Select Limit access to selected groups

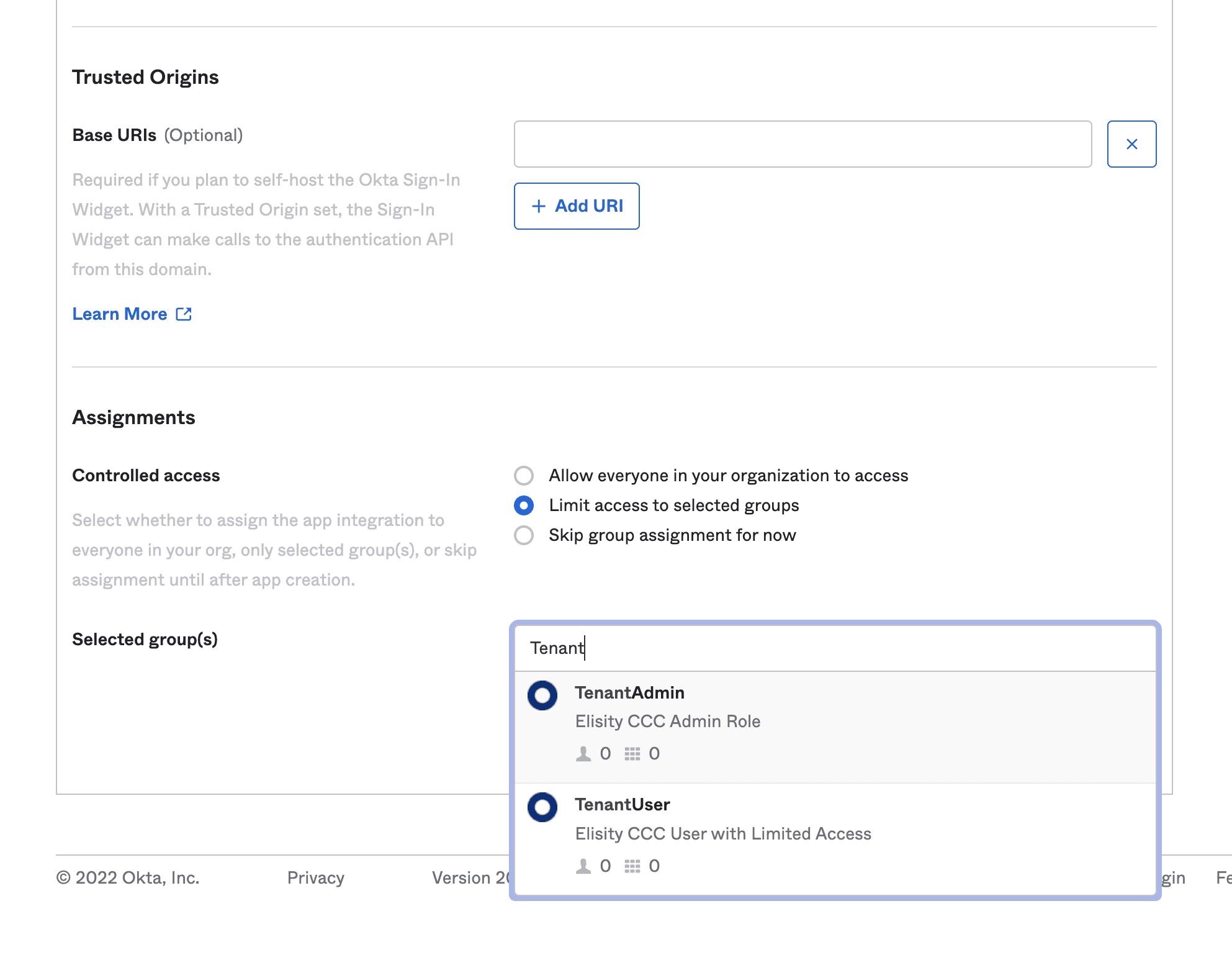click(x=524, y=505)
